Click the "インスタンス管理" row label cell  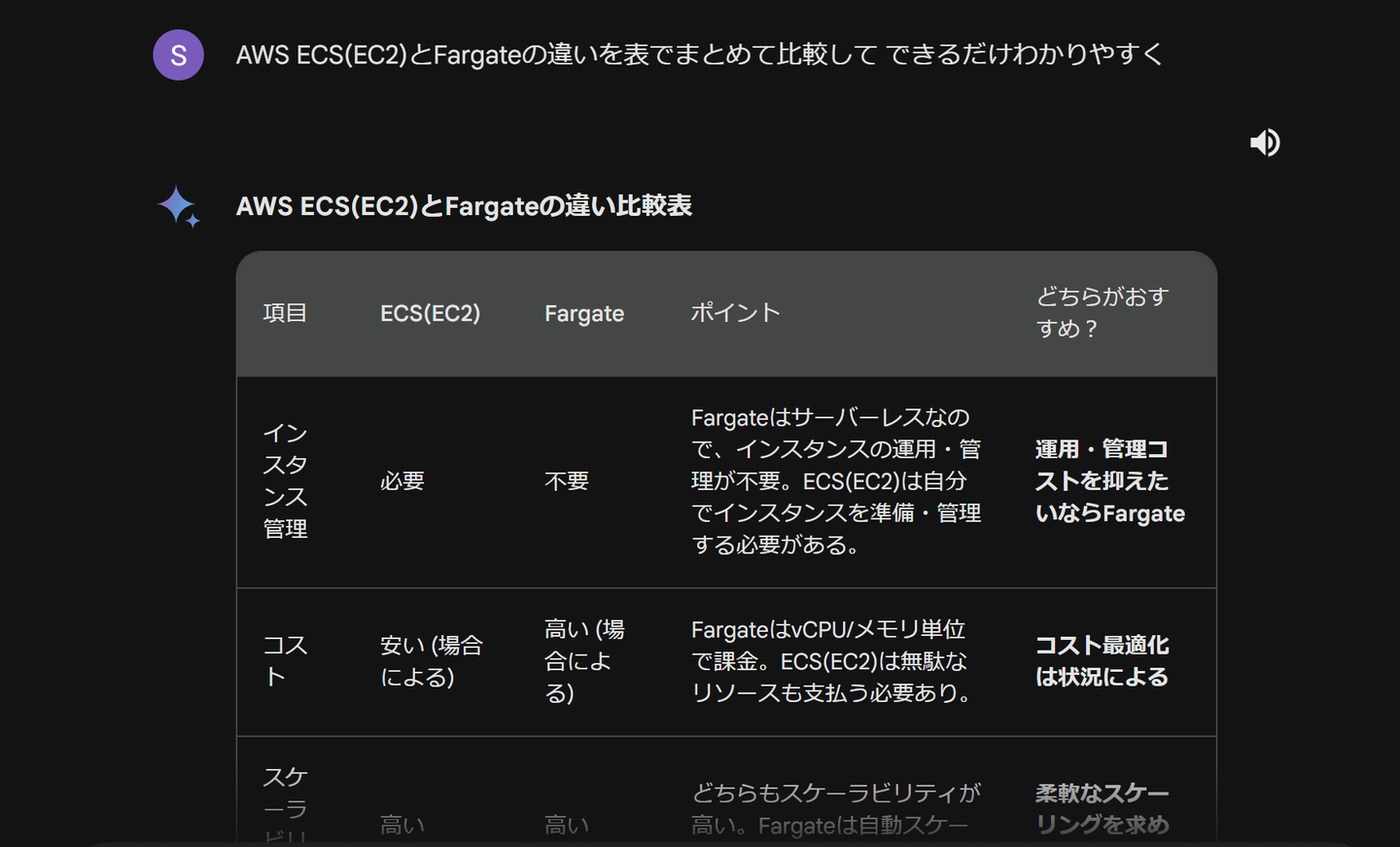click(285, 480)
